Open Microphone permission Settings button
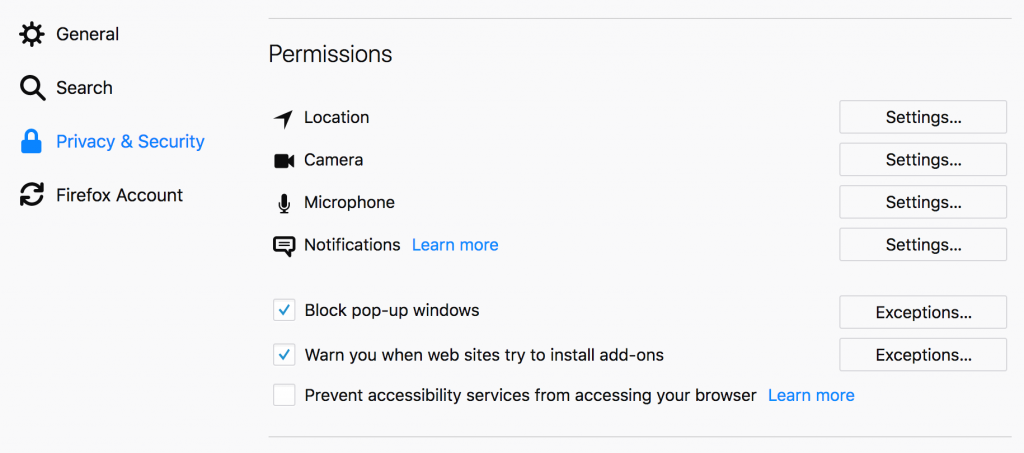Viewport: 1024px width, 453px height. (922, 202)
